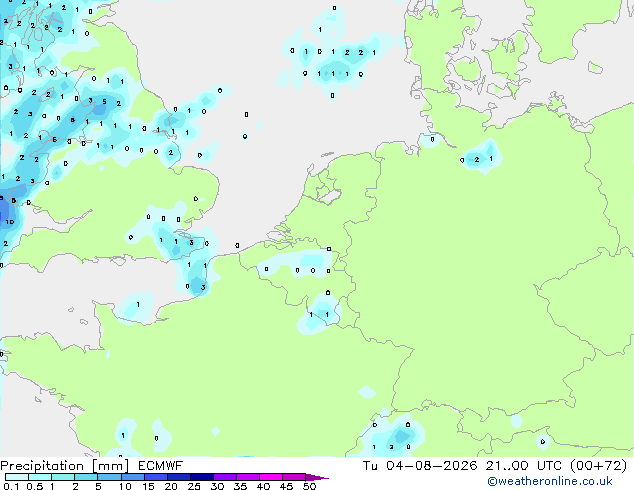
Task: Open the weatheronline.co.uk copyright link
Action: (x=550, y=481)
